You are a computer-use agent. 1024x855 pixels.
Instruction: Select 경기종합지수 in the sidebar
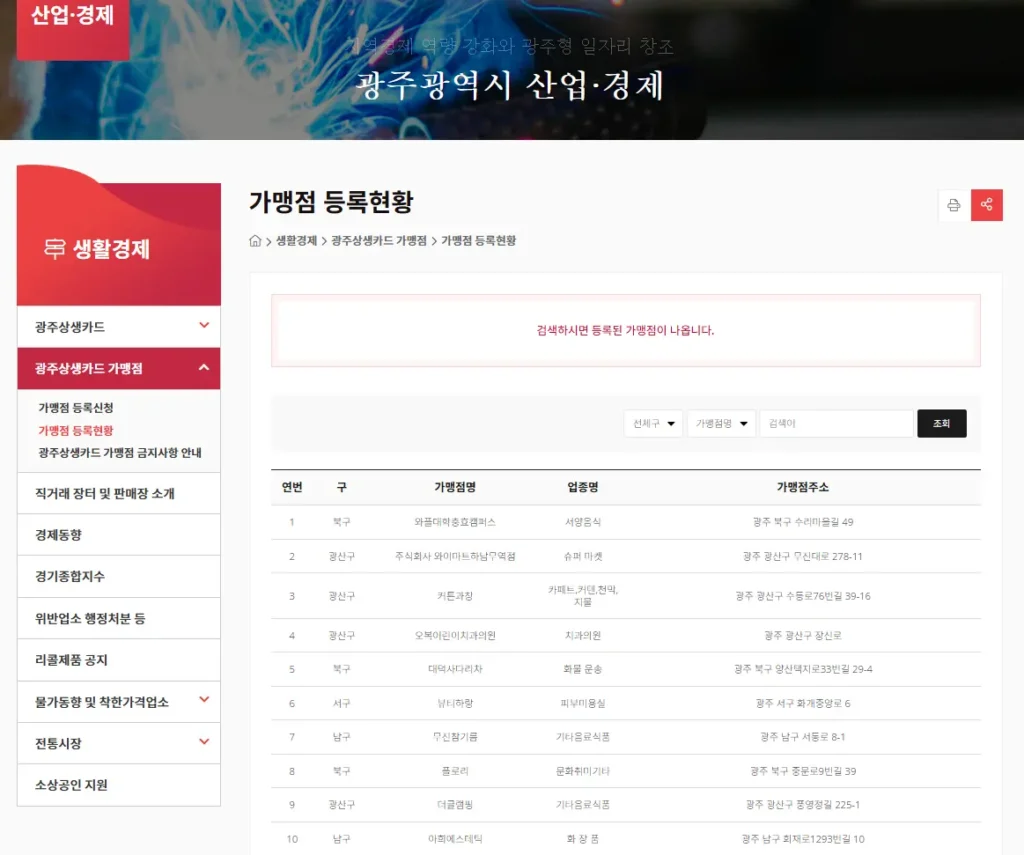pos(70,577)
